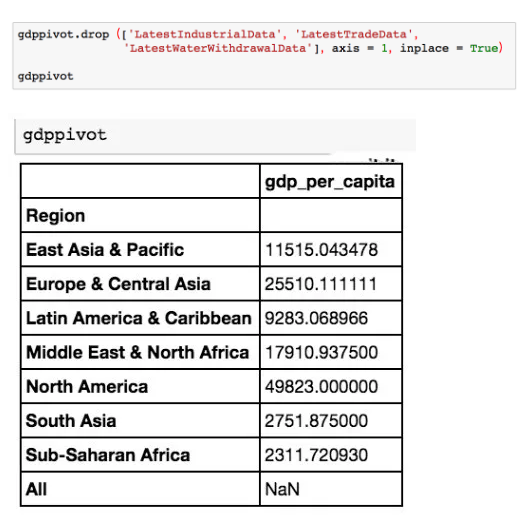Click the value 2311.720930
Image resolution: width=528 pixels, height=521 pixels.
(316, 455)
